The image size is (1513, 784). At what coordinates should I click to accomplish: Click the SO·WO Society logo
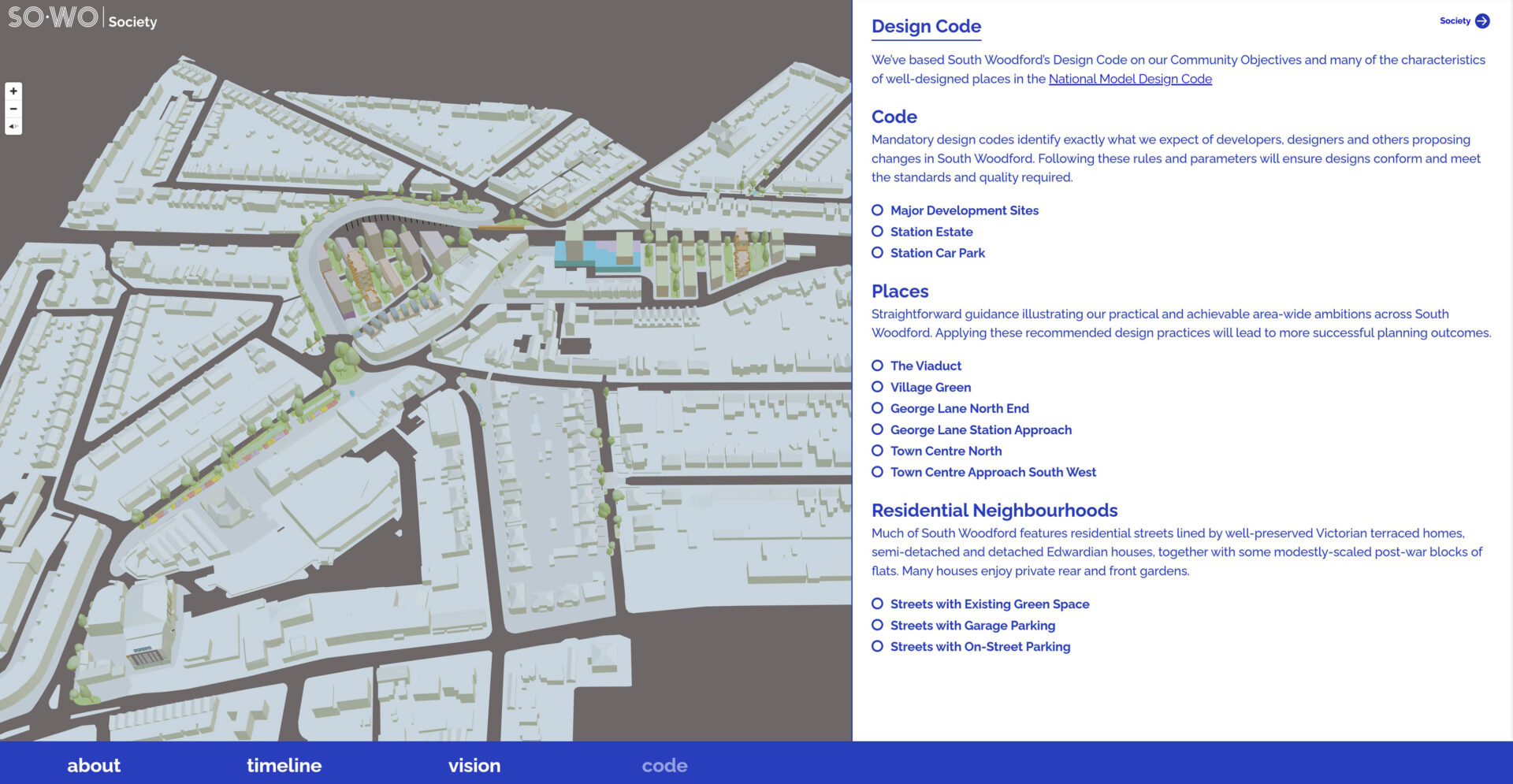click(82, 19)
